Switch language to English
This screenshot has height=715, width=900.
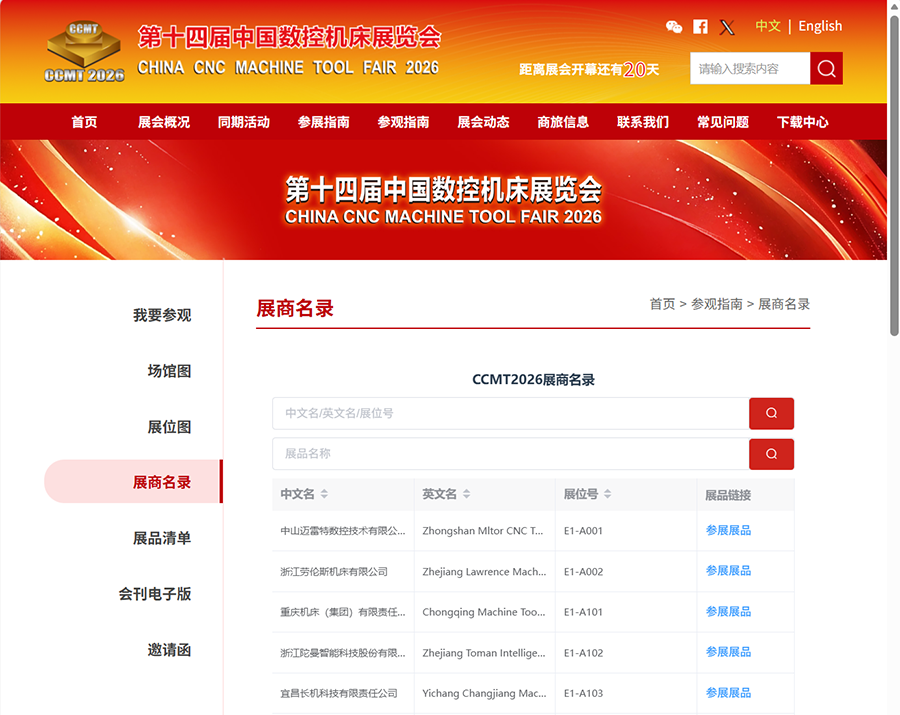820,26
